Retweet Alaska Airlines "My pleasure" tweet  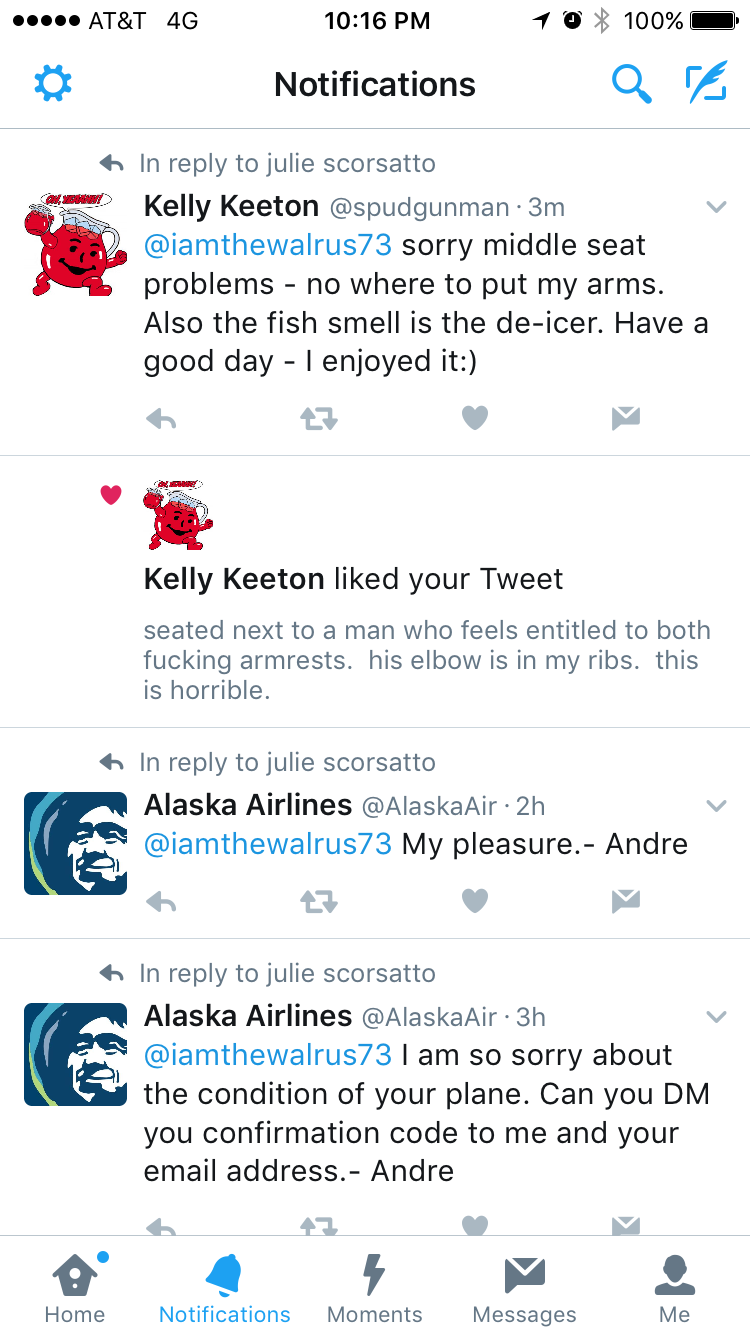click(319, 902)
